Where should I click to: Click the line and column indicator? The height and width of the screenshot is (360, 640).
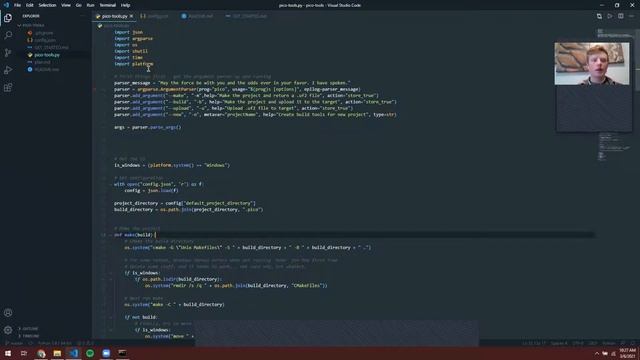pos(534,343)
